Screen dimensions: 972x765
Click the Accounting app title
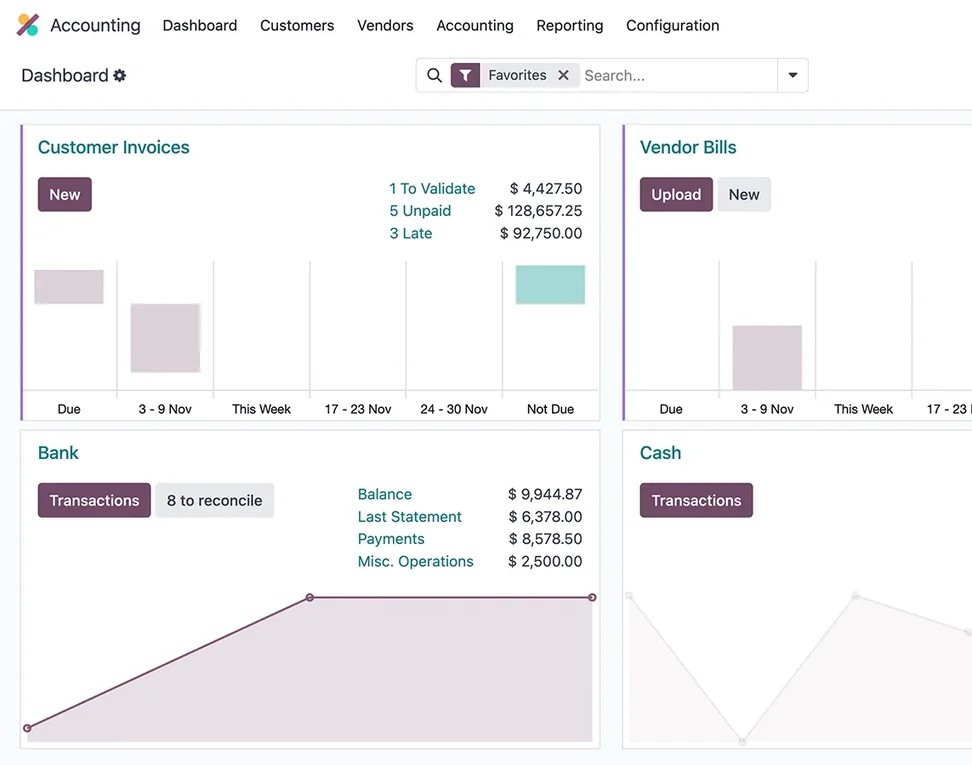[95, 25]
